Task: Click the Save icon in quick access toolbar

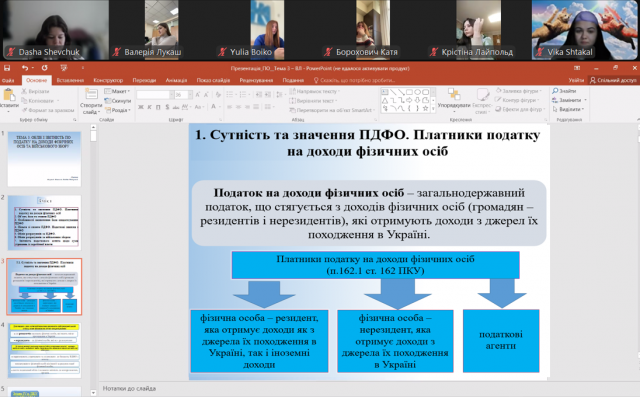Action: click(x=7, y=68)
